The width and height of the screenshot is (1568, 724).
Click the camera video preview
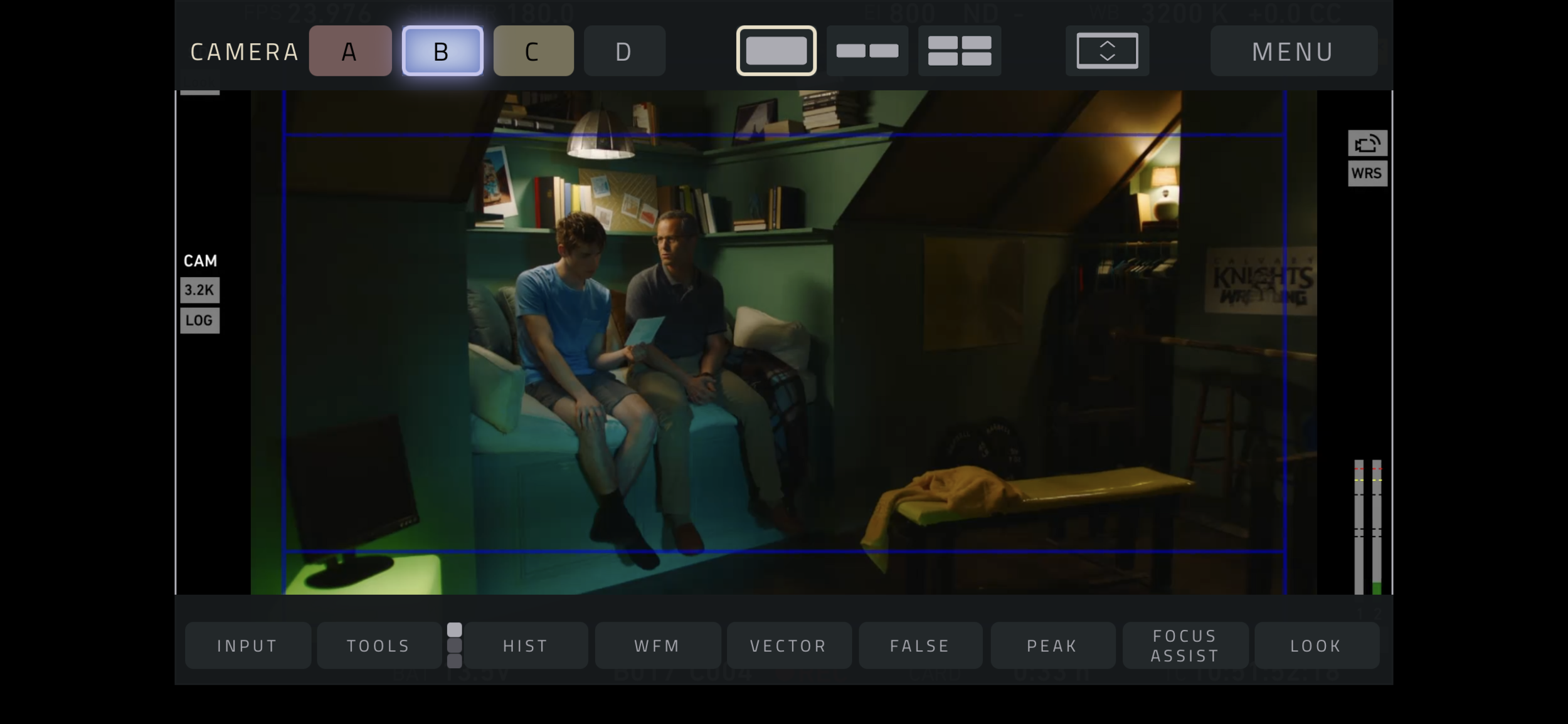[x=784, y=342]
